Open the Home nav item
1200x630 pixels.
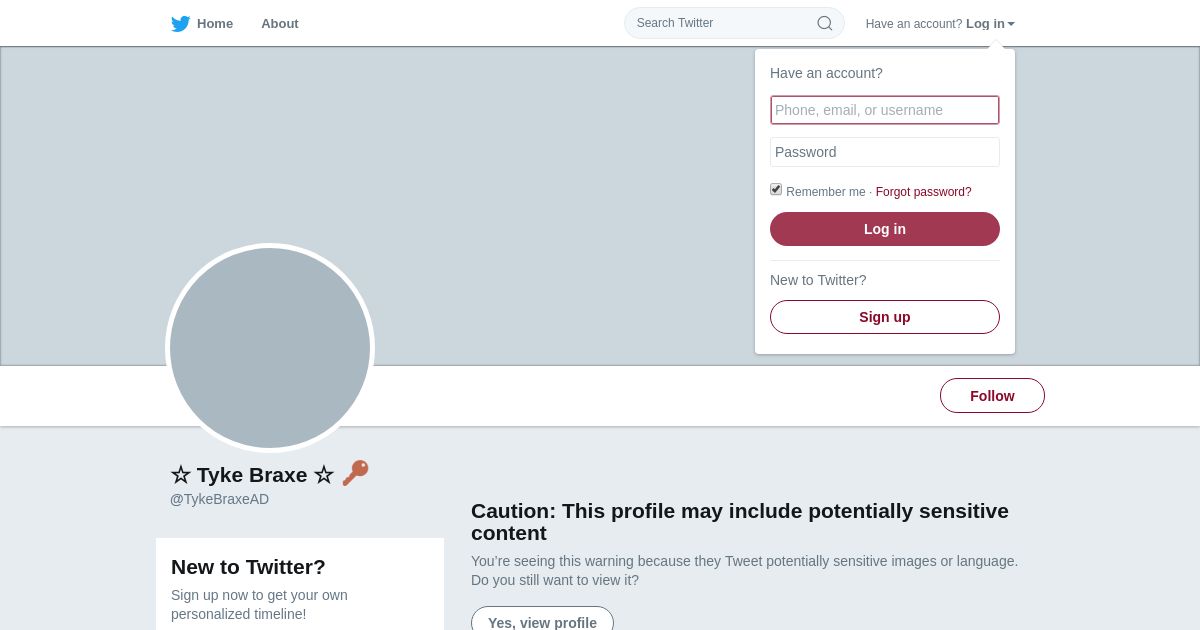214,24
